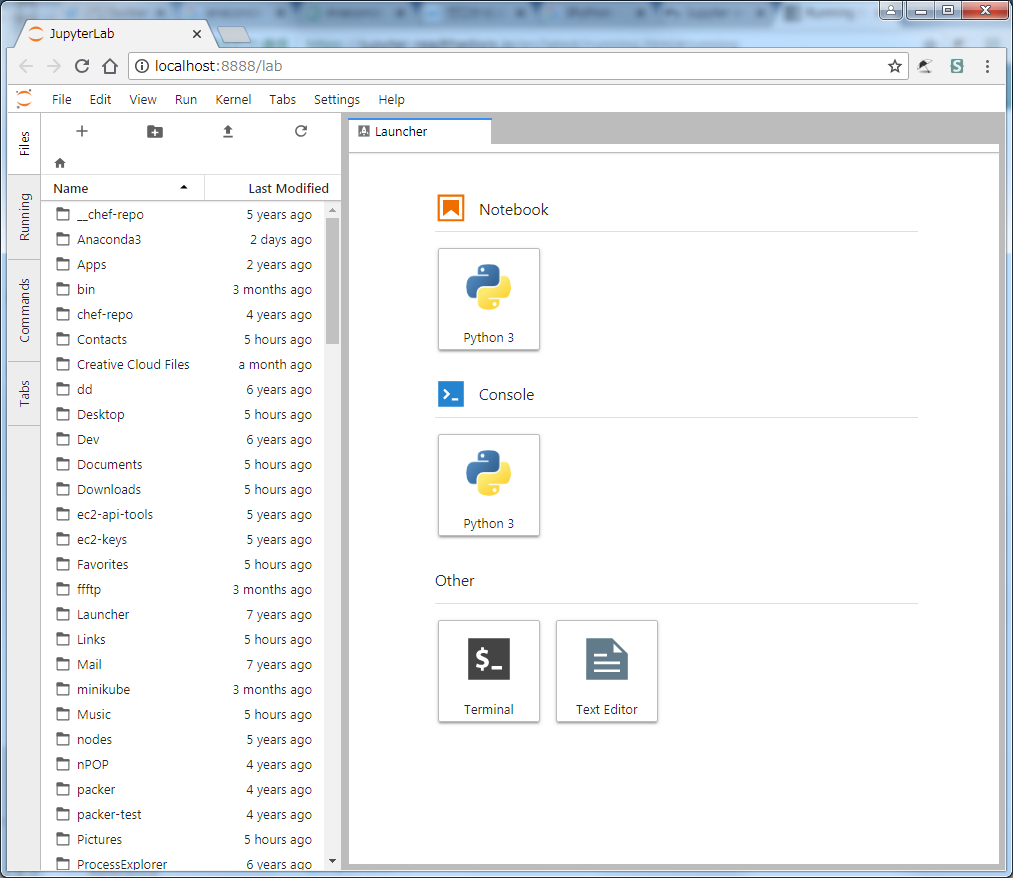
Task: Click the green S extension icon
Action: [957, 66]
